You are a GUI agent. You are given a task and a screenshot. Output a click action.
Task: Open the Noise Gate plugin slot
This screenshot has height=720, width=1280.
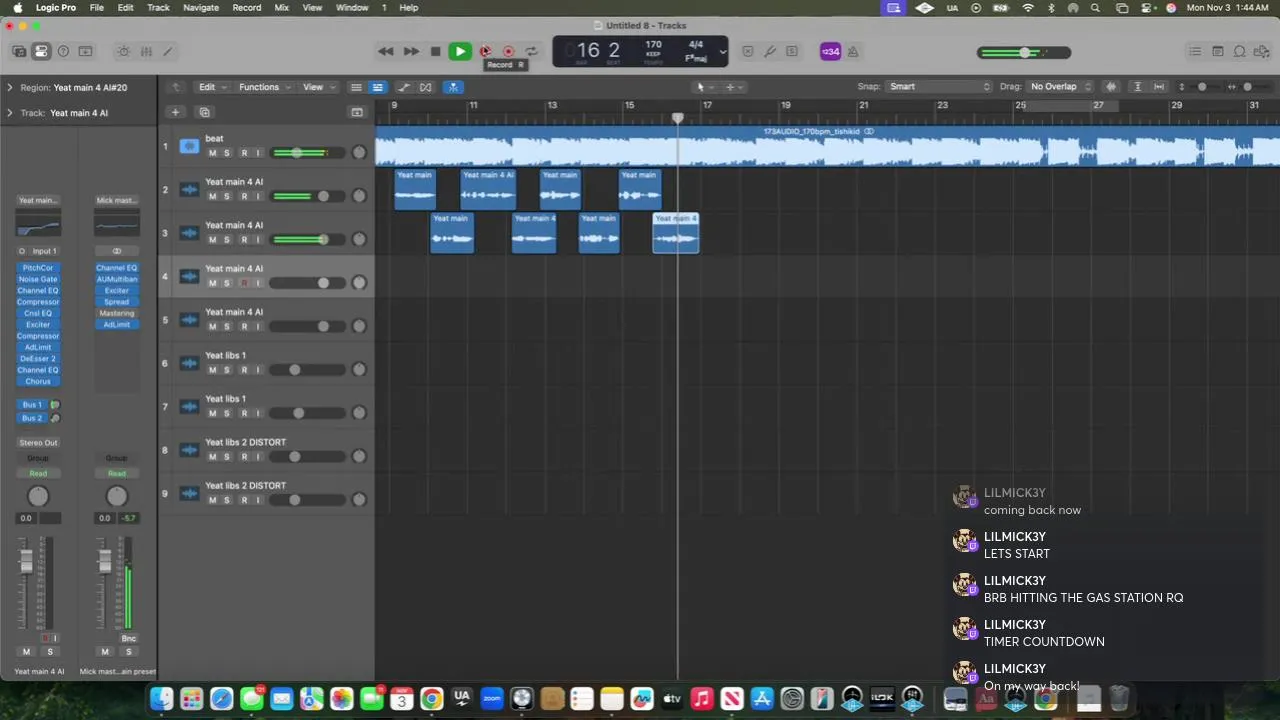pos(38,279)
